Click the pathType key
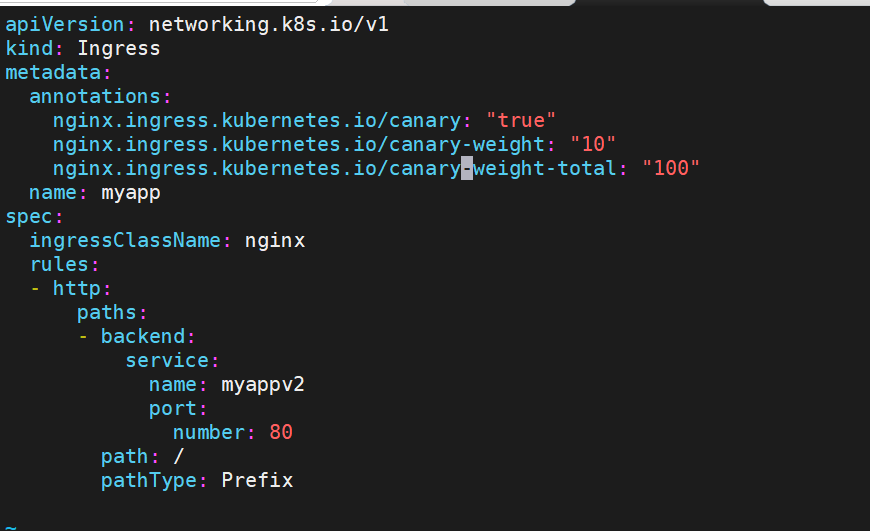The width and height of the screenshot is (870, 531). 149,480
